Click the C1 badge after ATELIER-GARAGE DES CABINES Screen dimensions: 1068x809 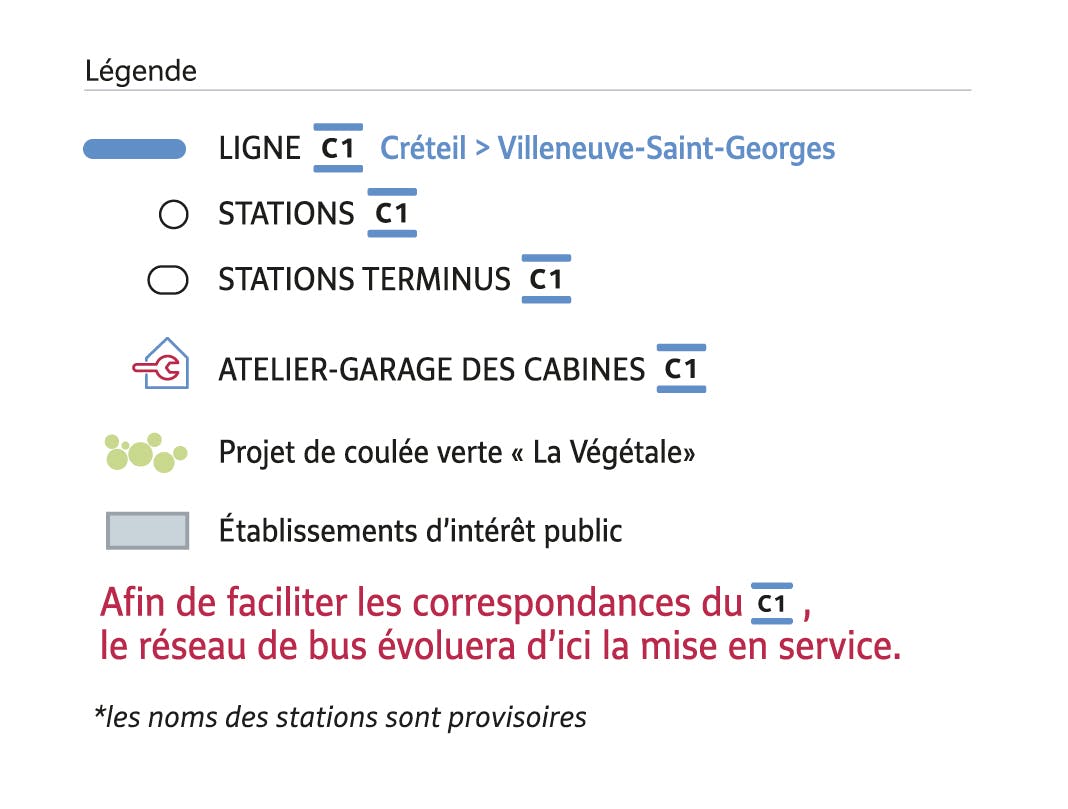tap(681, 368)
